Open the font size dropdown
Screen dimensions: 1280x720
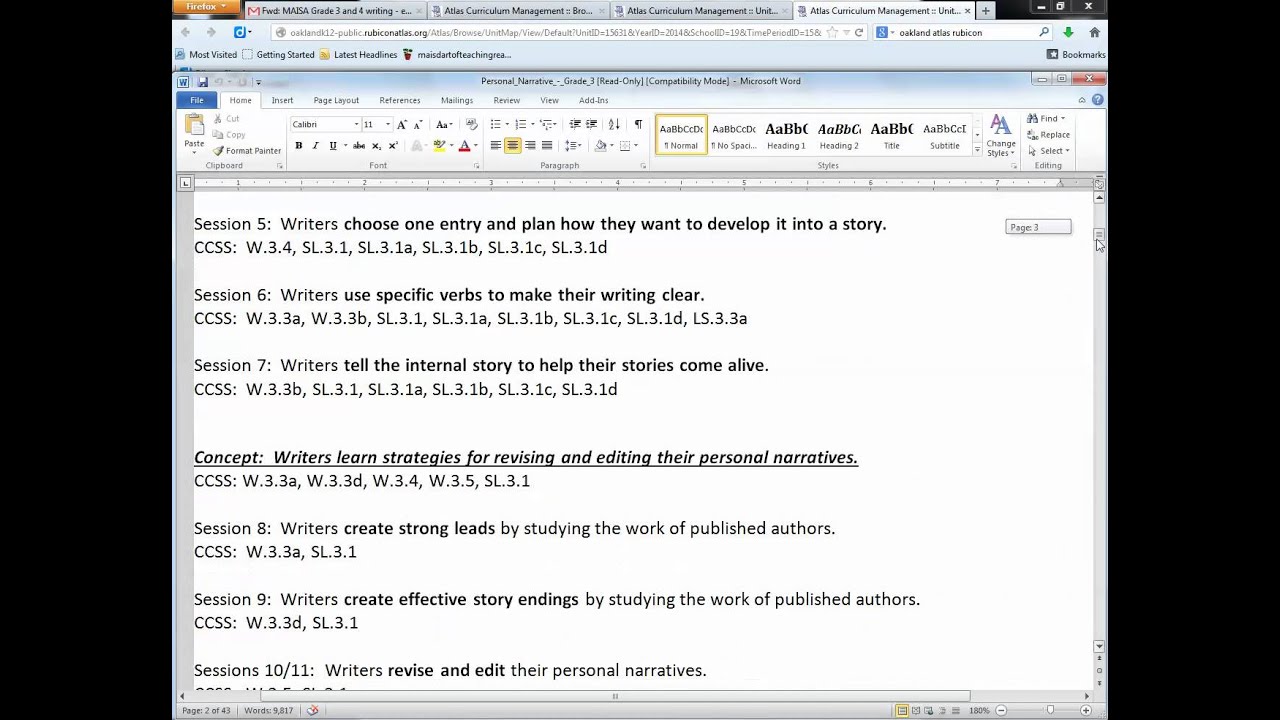point(388,124)
